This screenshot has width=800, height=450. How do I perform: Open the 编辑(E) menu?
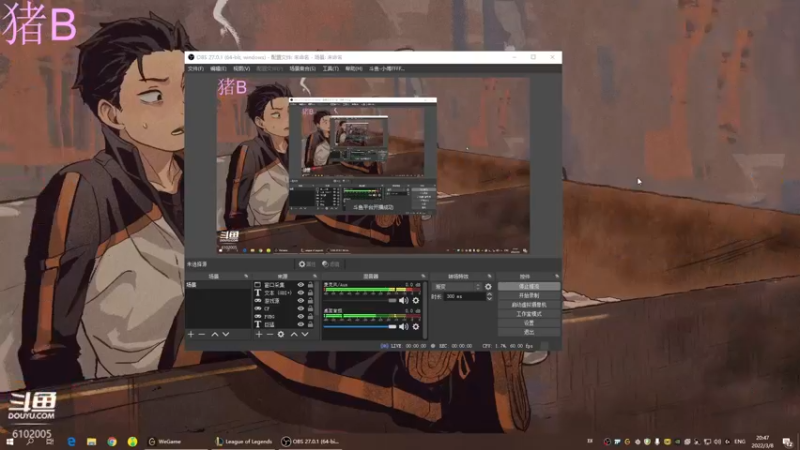pyautogui.click(x=218, y=68)
